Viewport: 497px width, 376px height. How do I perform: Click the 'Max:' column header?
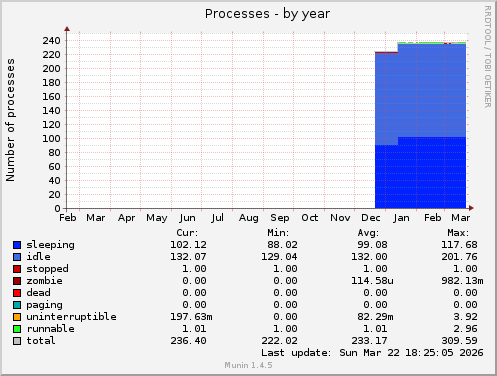pyautogui.click(x=458, y=233)
